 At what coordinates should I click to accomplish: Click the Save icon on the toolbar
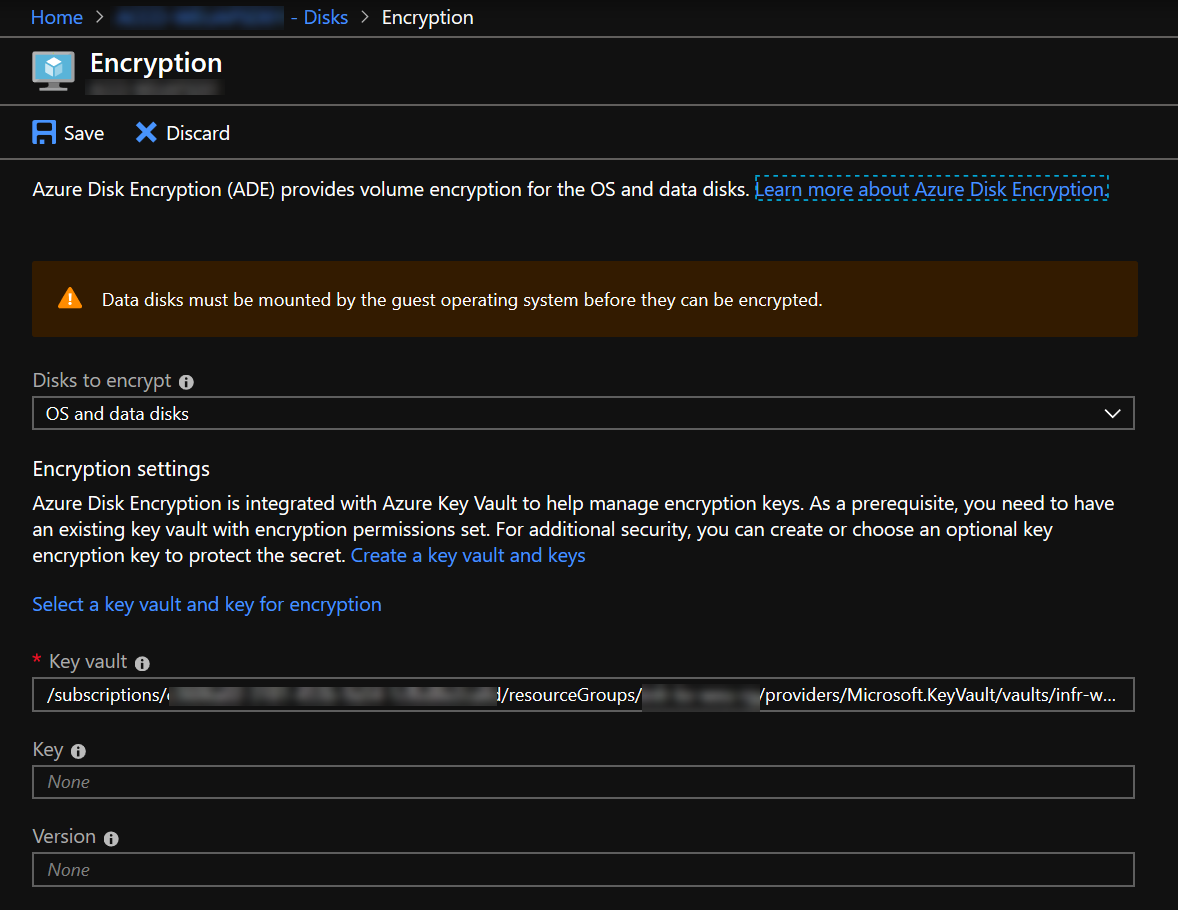pos(43,132)
